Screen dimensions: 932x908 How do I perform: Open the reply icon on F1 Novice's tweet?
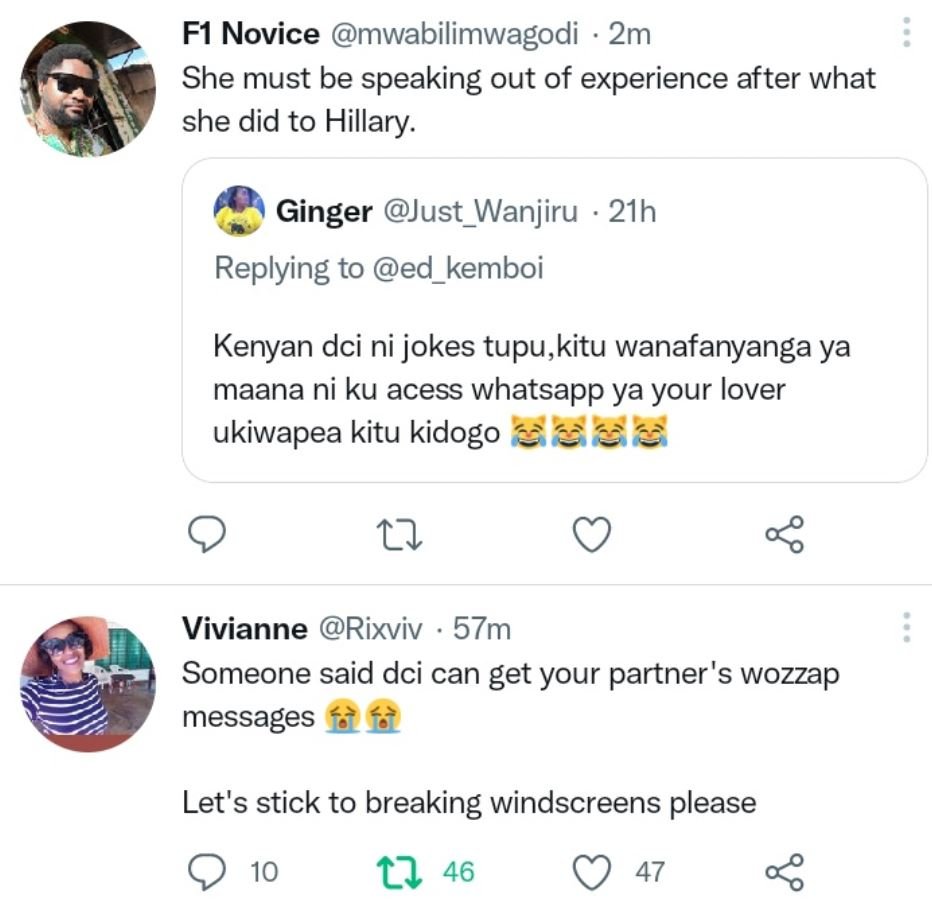click(207, 535)
